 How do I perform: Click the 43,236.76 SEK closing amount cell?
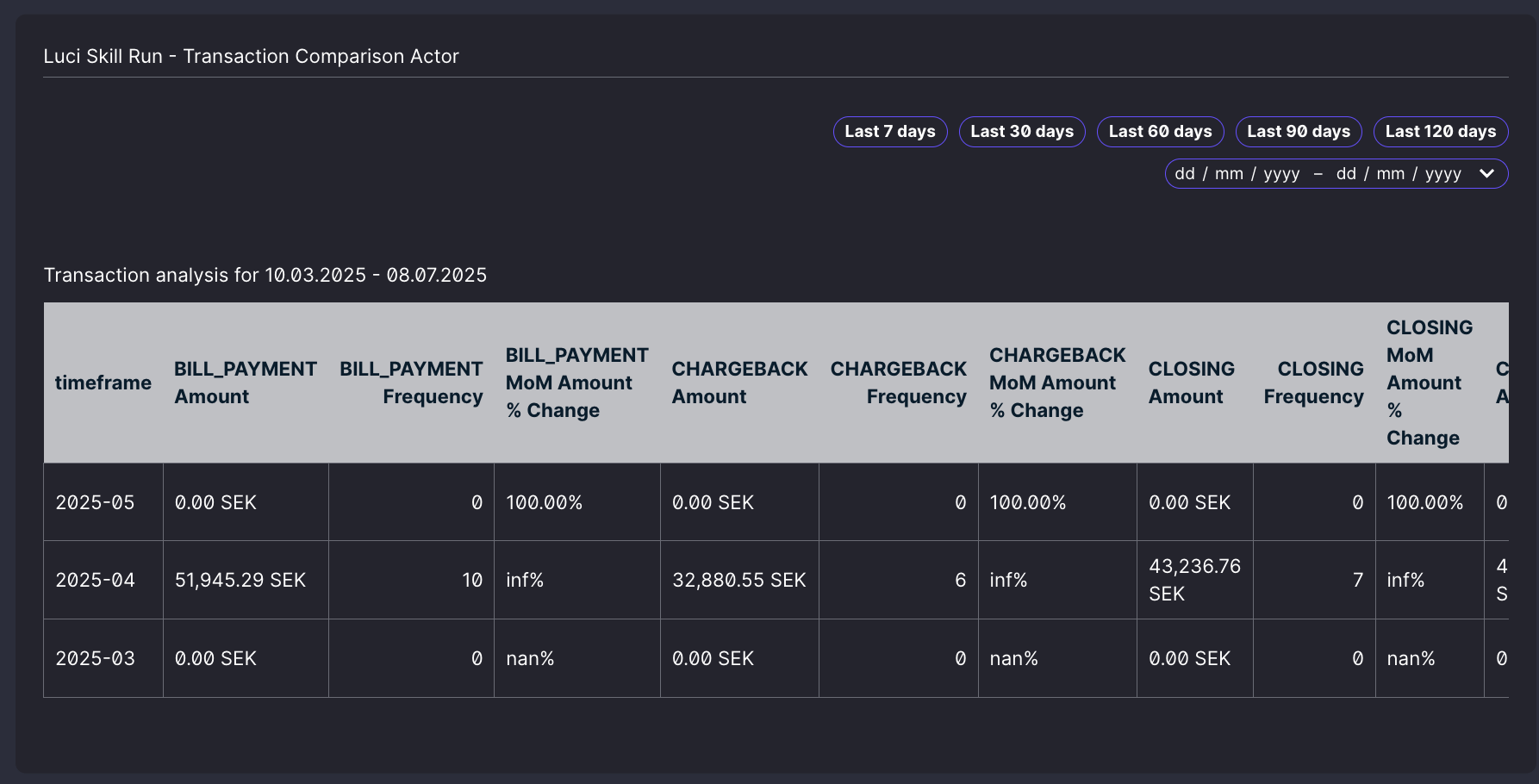1195,580
